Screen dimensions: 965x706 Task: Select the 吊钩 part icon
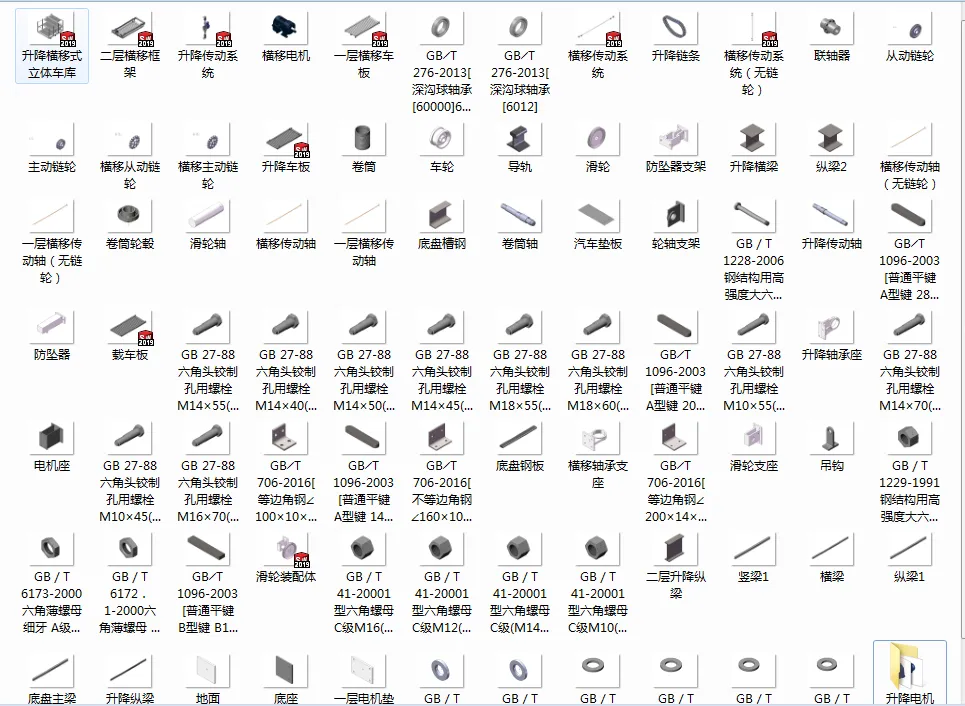(x=832, y=438)
